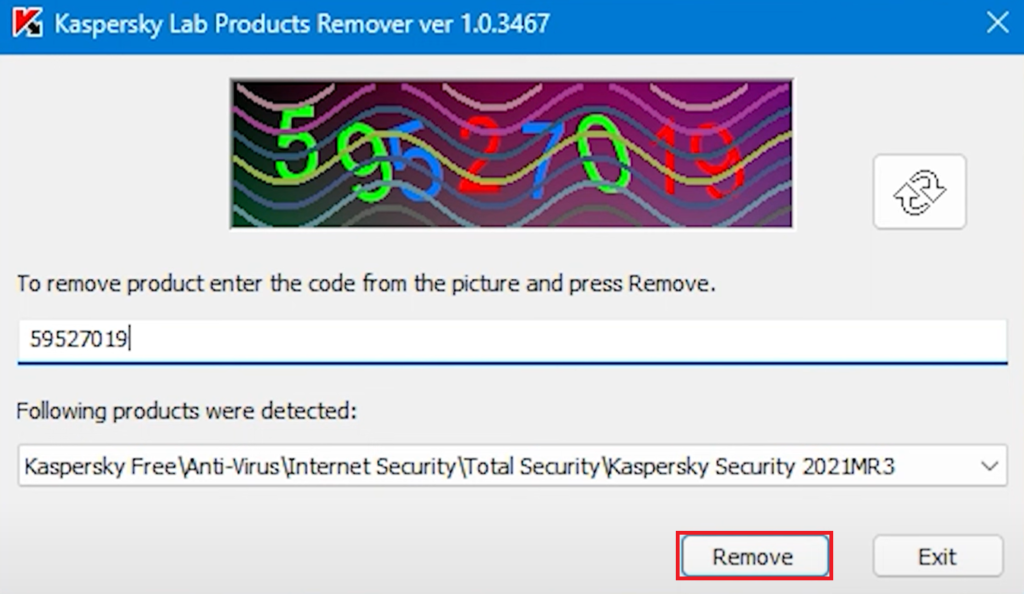Screen dimensions: 1024x594
Task: Place cursor in the captcha input box
Action: [x=512, y=341]
